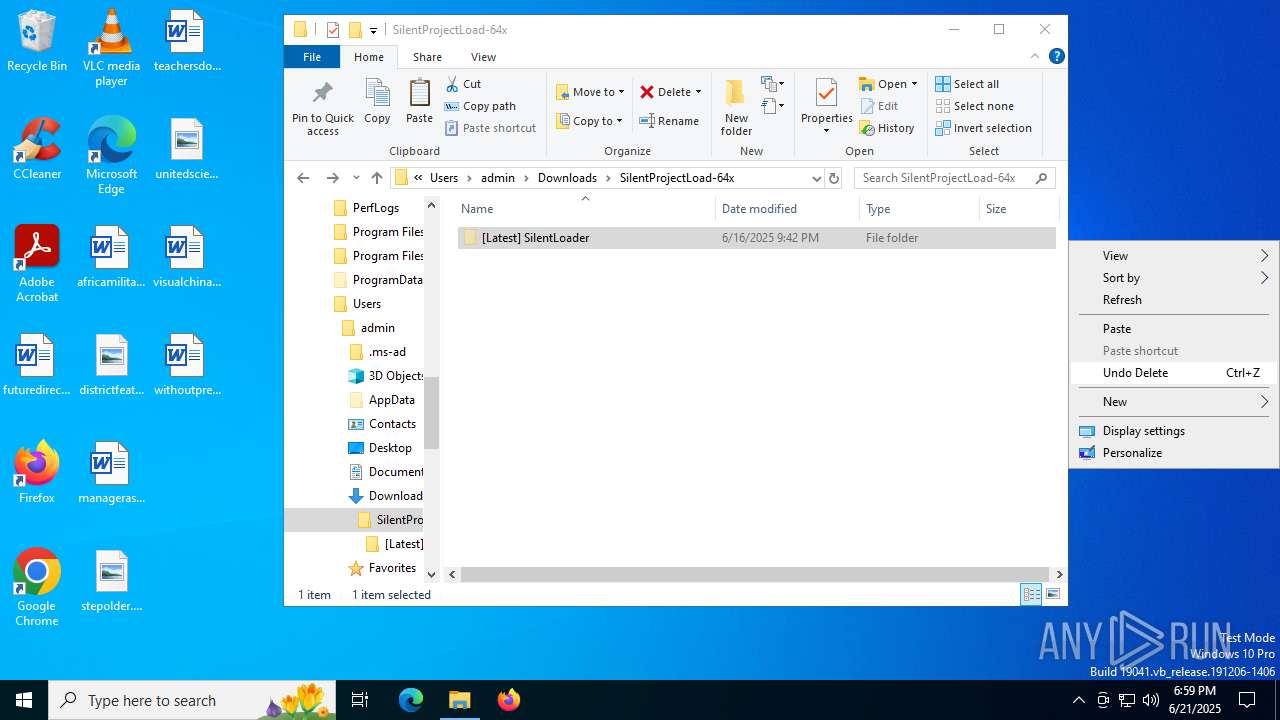Image resolution: width=1280 pixels, height=720 pixels.
Task: Refresh the address bar location
Action: click(x=834, y=178)
